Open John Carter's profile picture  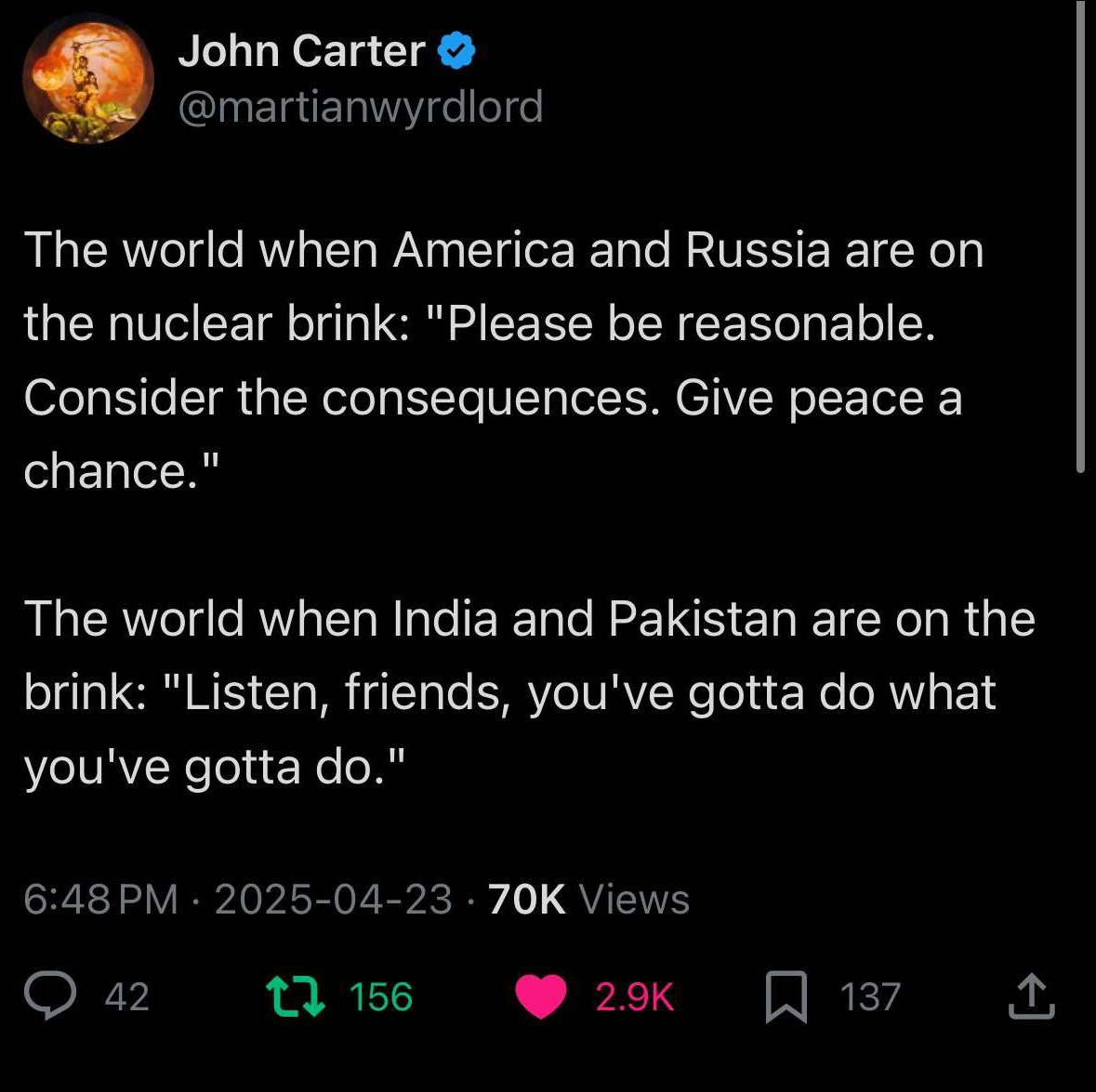point(88,77)
